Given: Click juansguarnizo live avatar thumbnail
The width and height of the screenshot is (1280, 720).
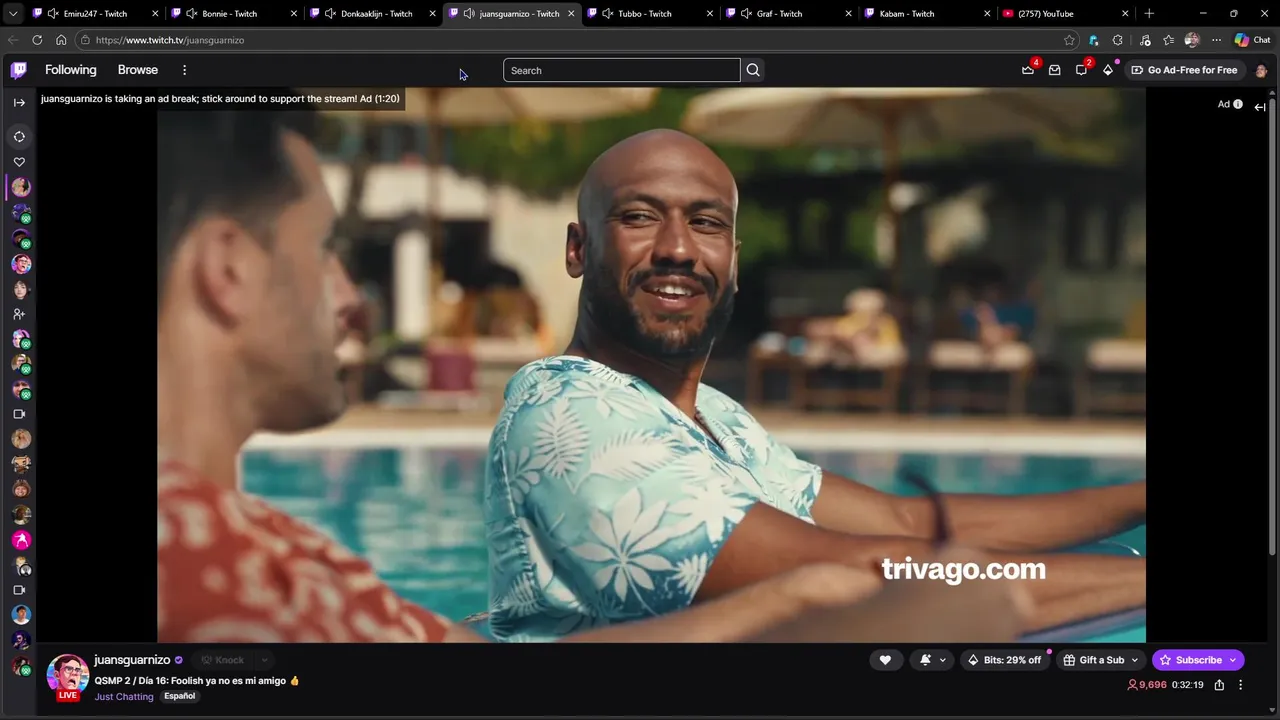Looking at the screenshot, I should (68, 677).
